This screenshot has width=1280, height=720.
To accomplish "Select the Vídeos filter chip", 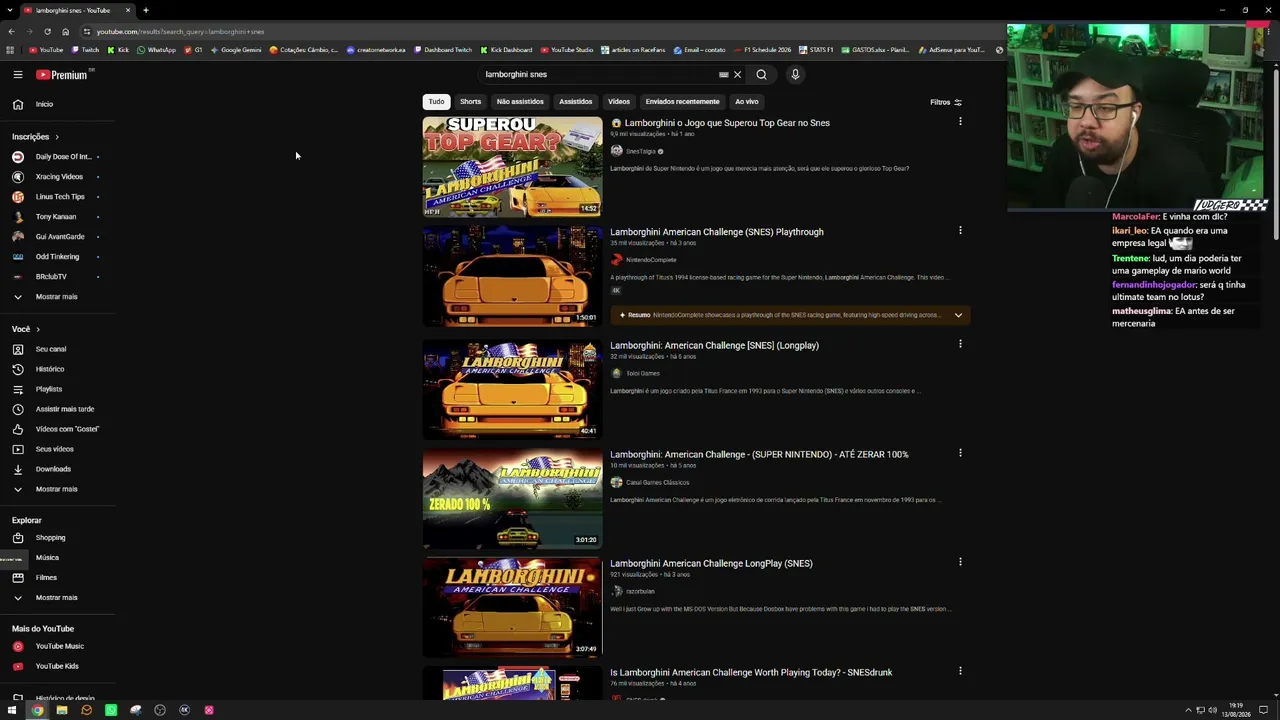I will [619, 101].
